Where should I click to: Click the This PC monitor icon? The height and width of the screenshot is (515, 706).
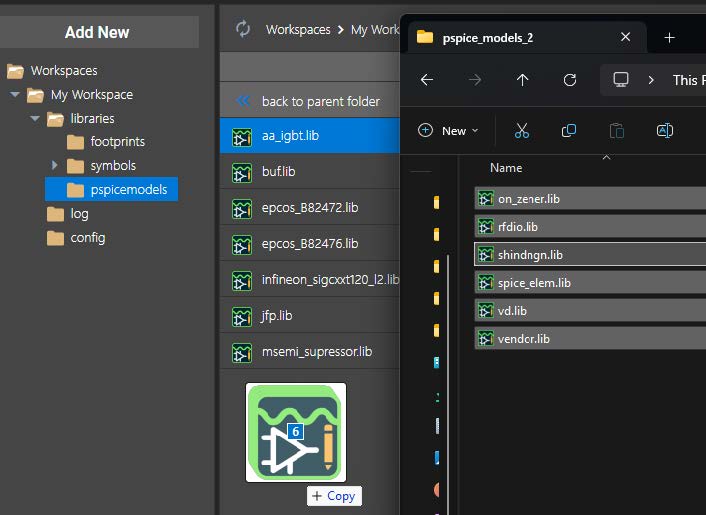tap(621, 80)
